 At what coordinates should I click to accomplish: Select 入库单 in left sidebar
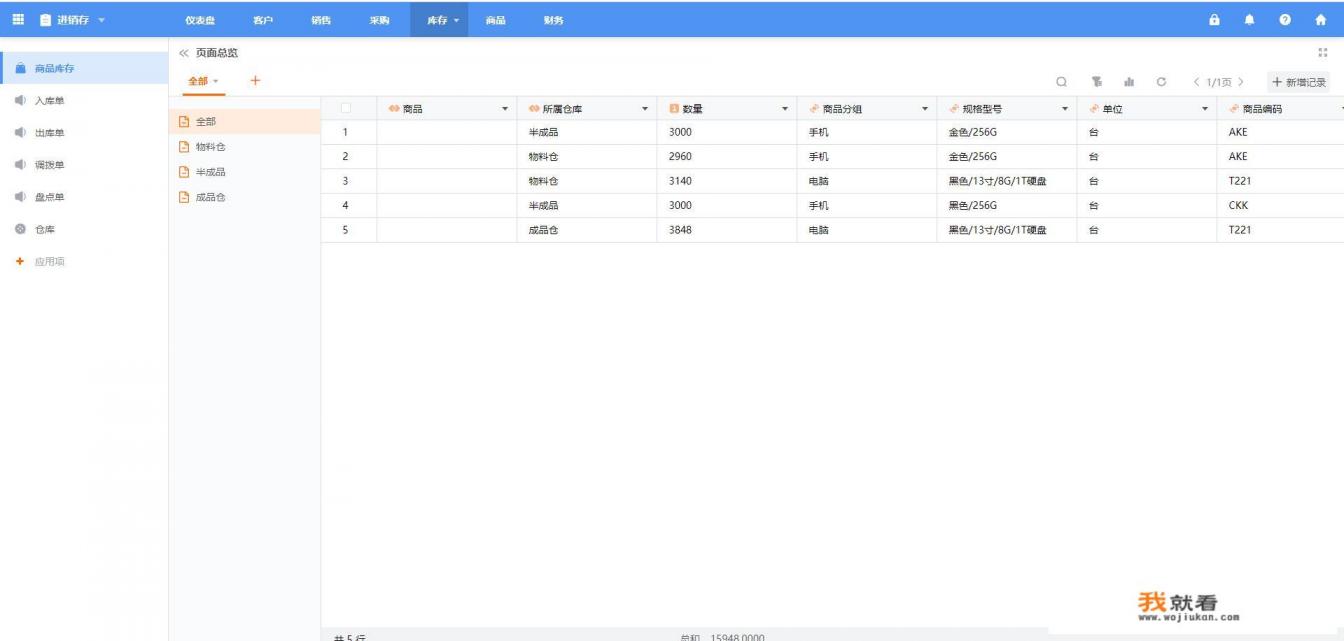click(49, 101)
